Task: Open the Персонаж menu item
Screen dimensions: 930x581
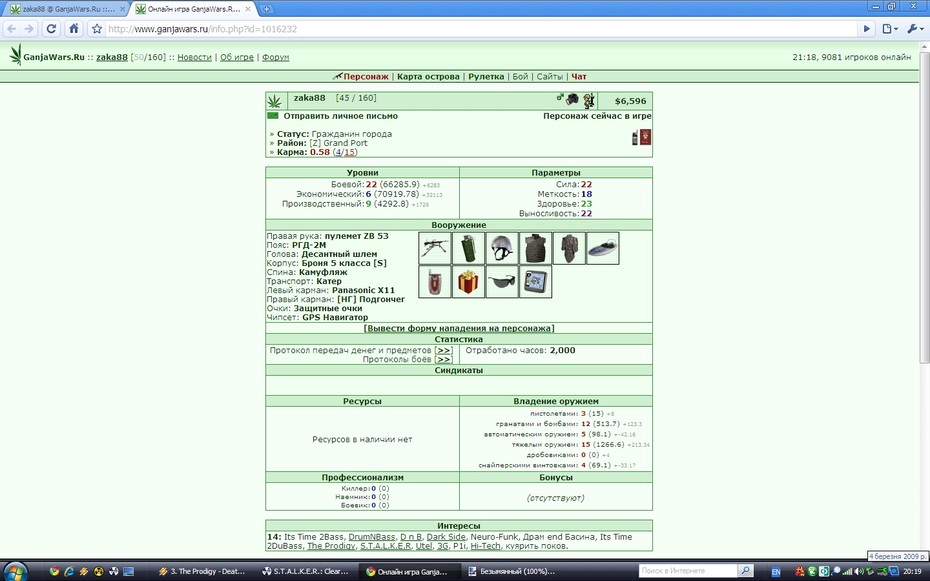Action: click(365, 76)
